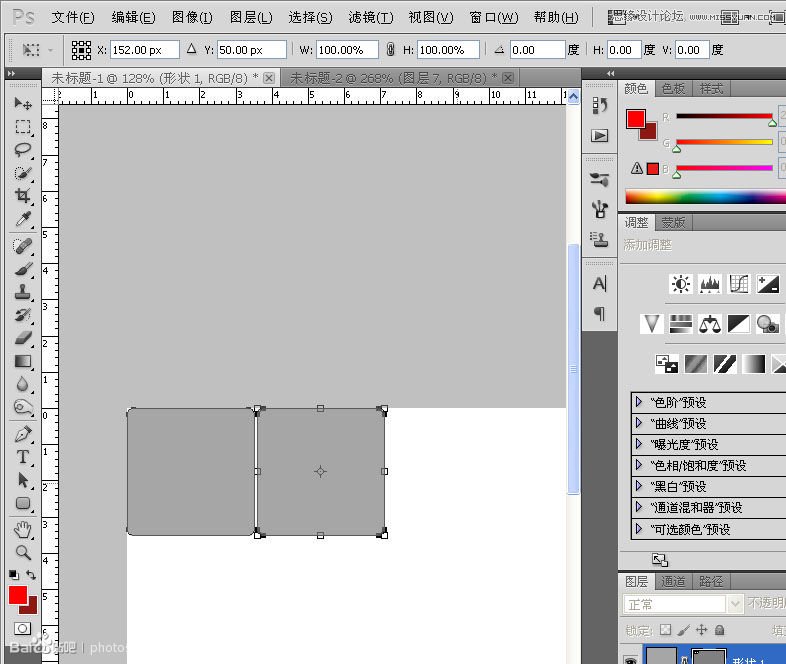Viewport: 786px width, 664px height.
Task: Open the 滤镜(T) menu
Action: point(370,17)
